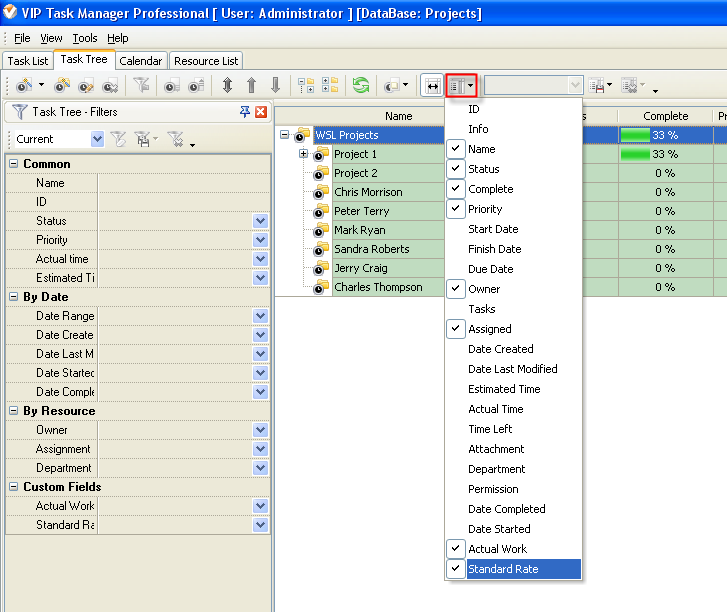Click the green refresh icon in toolbar
Viewport: 727px width, 612px height.
360,87
